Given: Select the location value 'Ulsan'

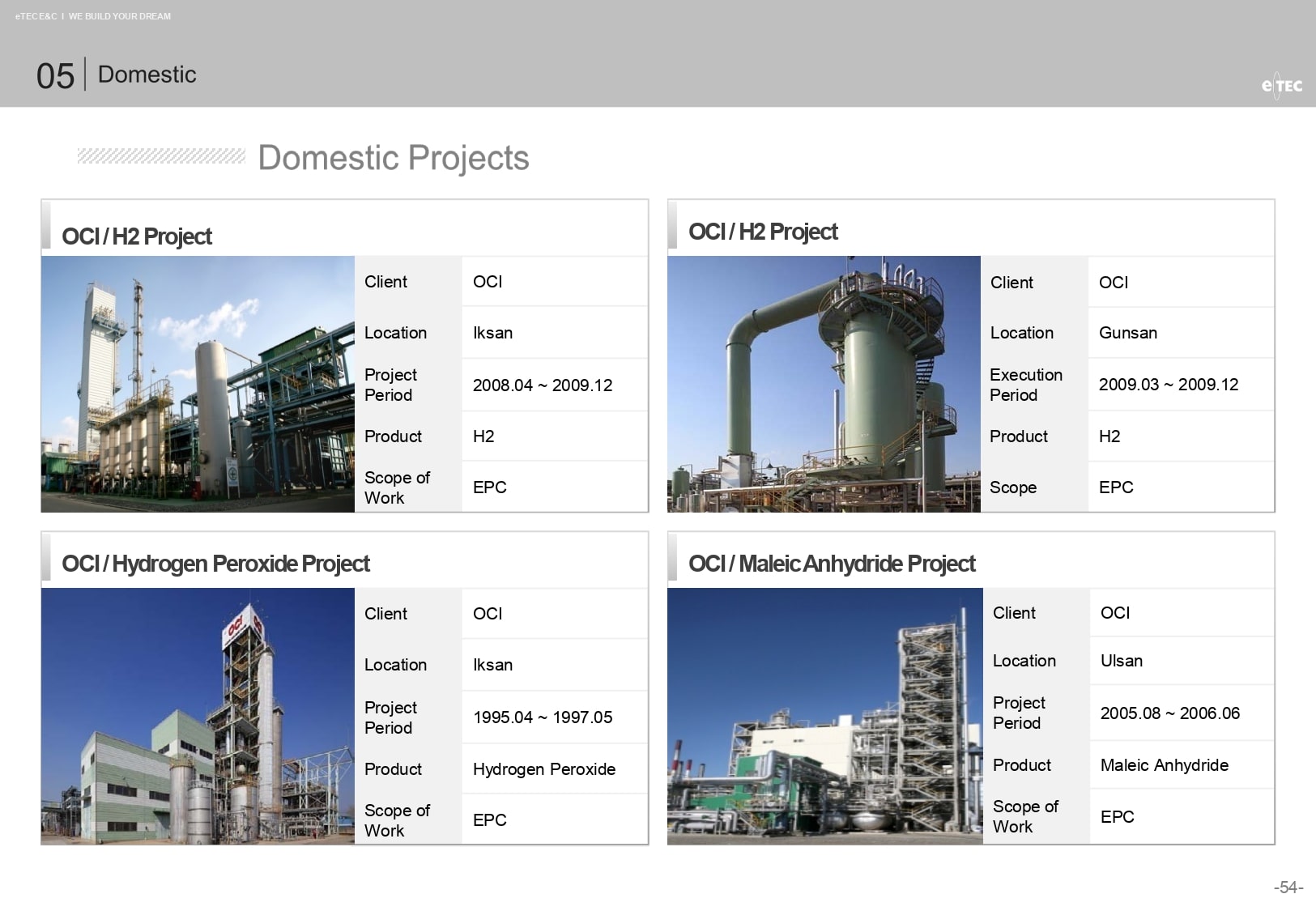Looking at the screenshot, I should click(x=1122, y=661).
